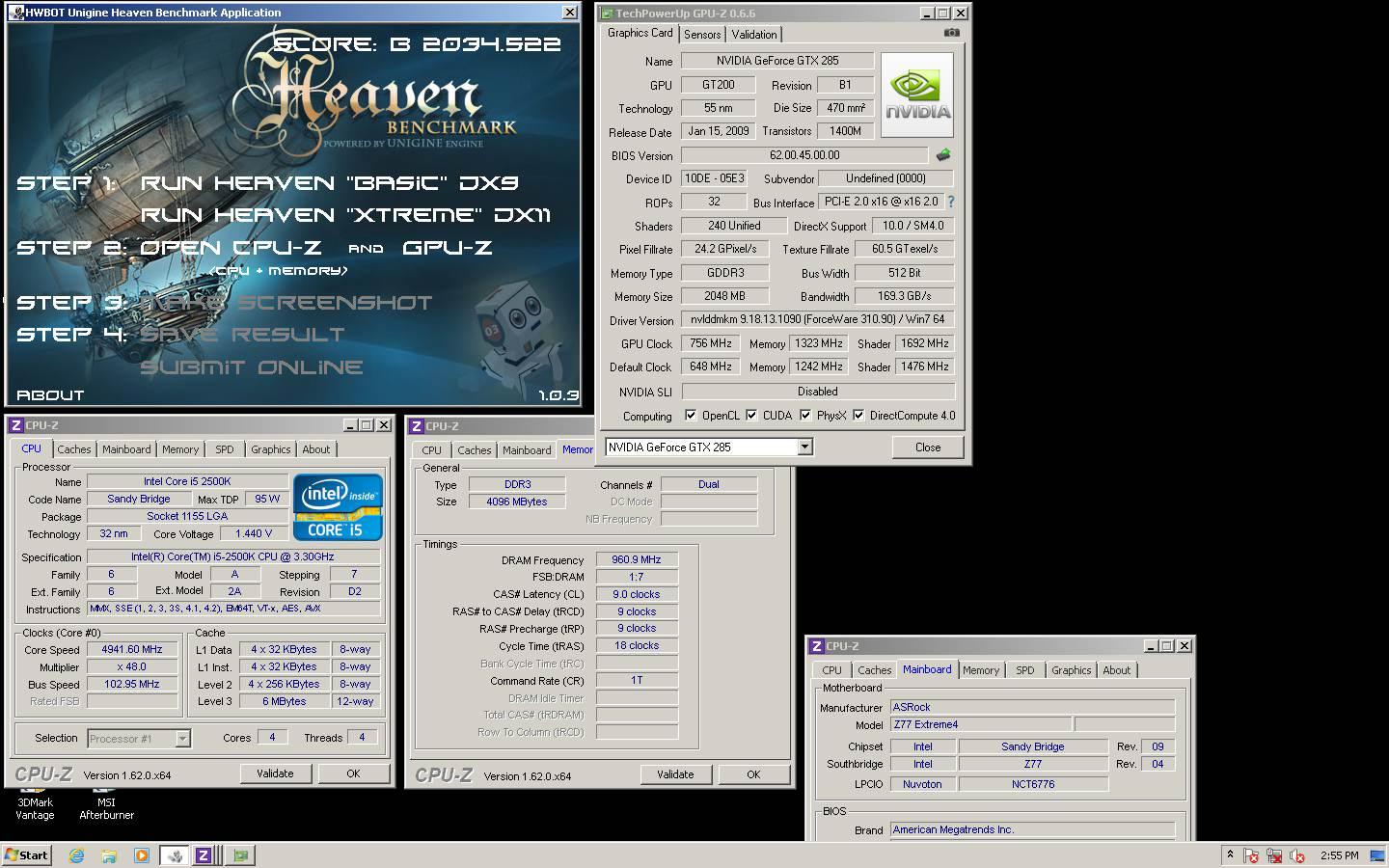Click Save Result in Heaven Benchmark

(242, 335)
